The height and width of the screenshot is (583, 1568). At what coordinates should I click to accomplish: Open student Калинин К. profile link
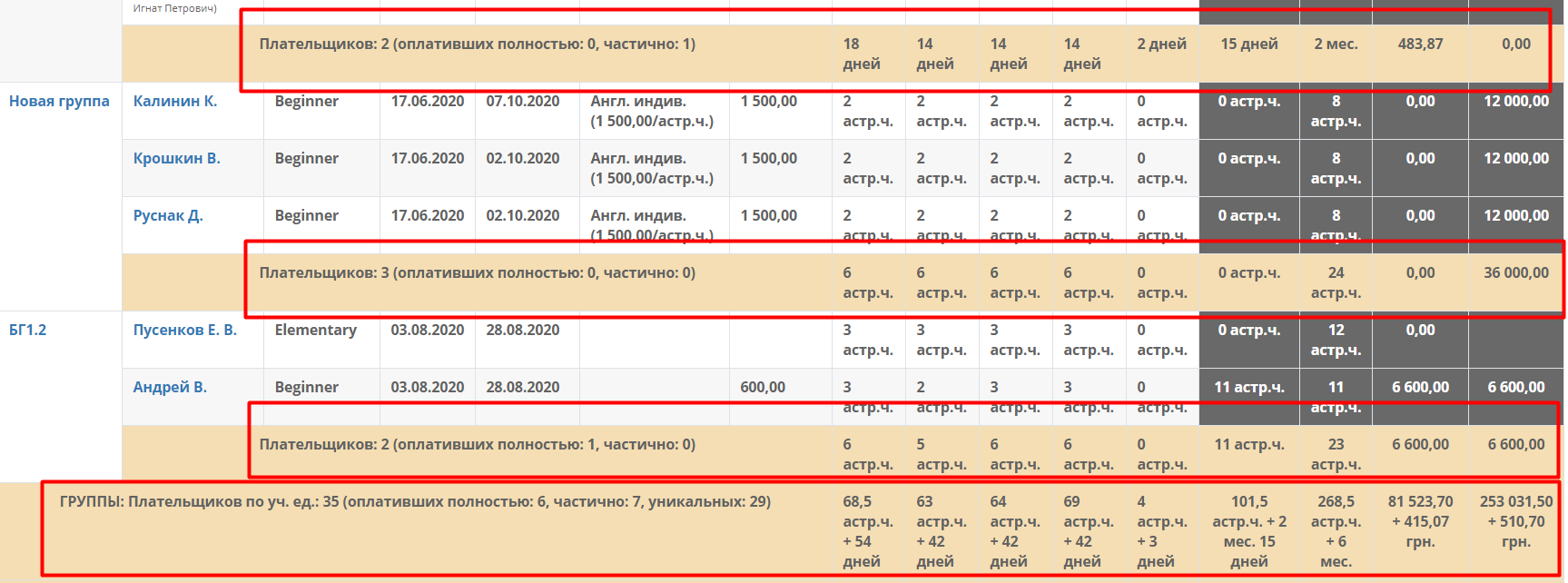click(175, 101)
